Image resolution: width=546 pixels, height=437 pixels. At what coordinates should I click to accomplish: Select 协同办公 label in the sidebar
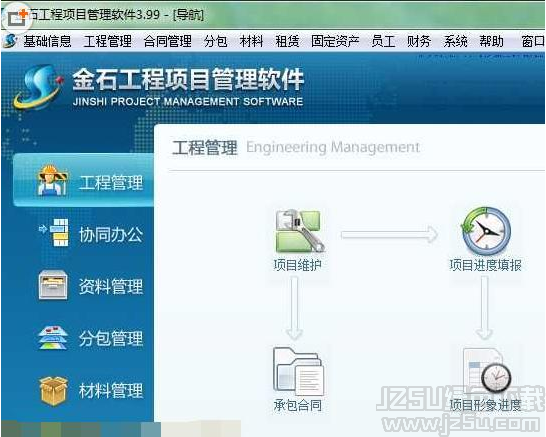coord(111,234)
